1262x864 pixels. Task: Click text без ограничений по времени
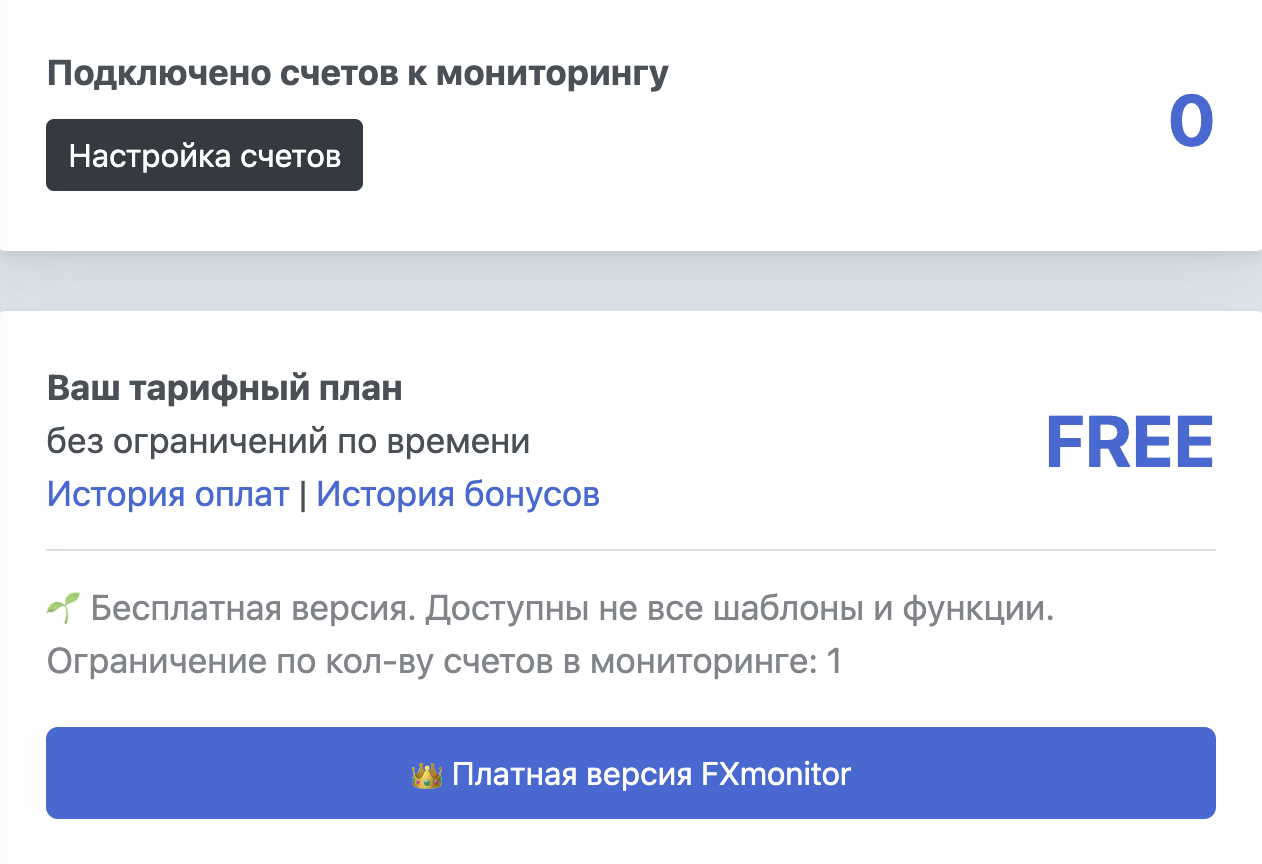[x=288, y=441]
